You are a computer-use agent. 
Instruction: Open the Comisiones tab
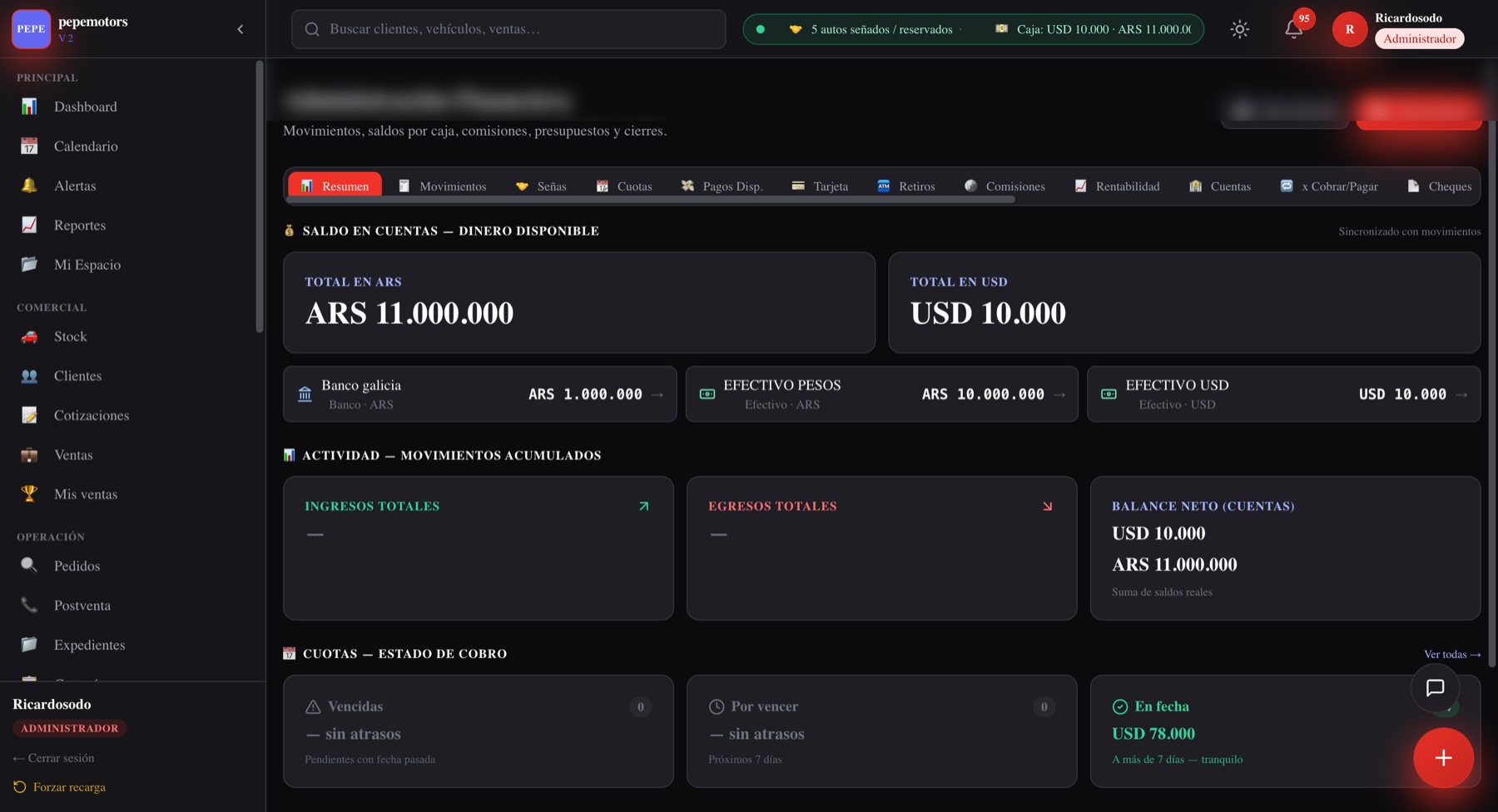click(1004, 186)
